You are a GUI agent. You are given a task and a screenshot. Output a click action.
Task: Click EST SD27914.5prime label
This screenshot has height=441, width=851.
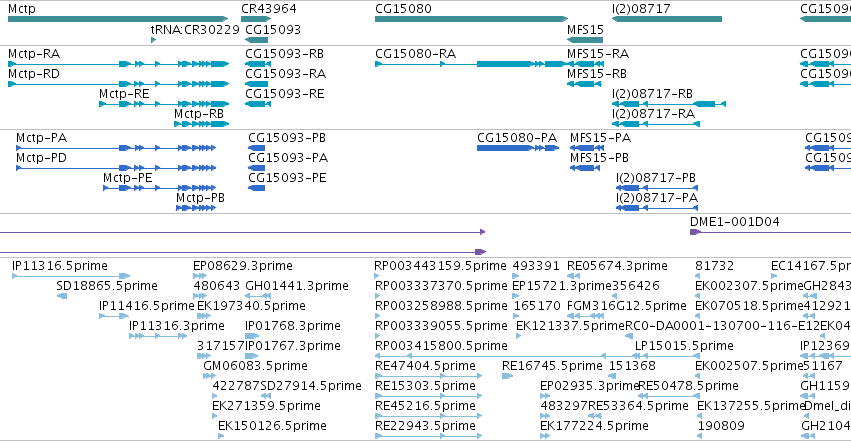(311, 386)
